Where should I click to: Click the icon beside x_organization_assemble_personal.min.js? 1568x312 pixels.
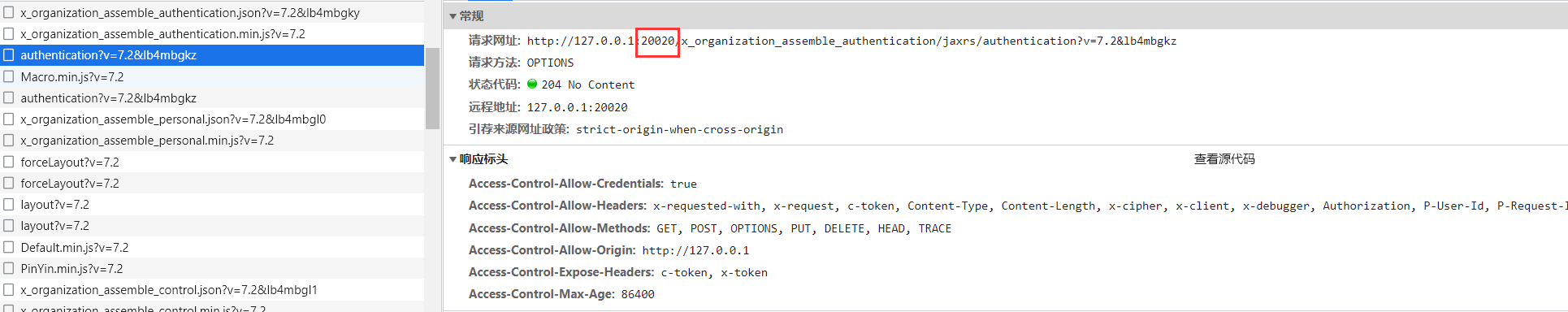click(9, 141)
